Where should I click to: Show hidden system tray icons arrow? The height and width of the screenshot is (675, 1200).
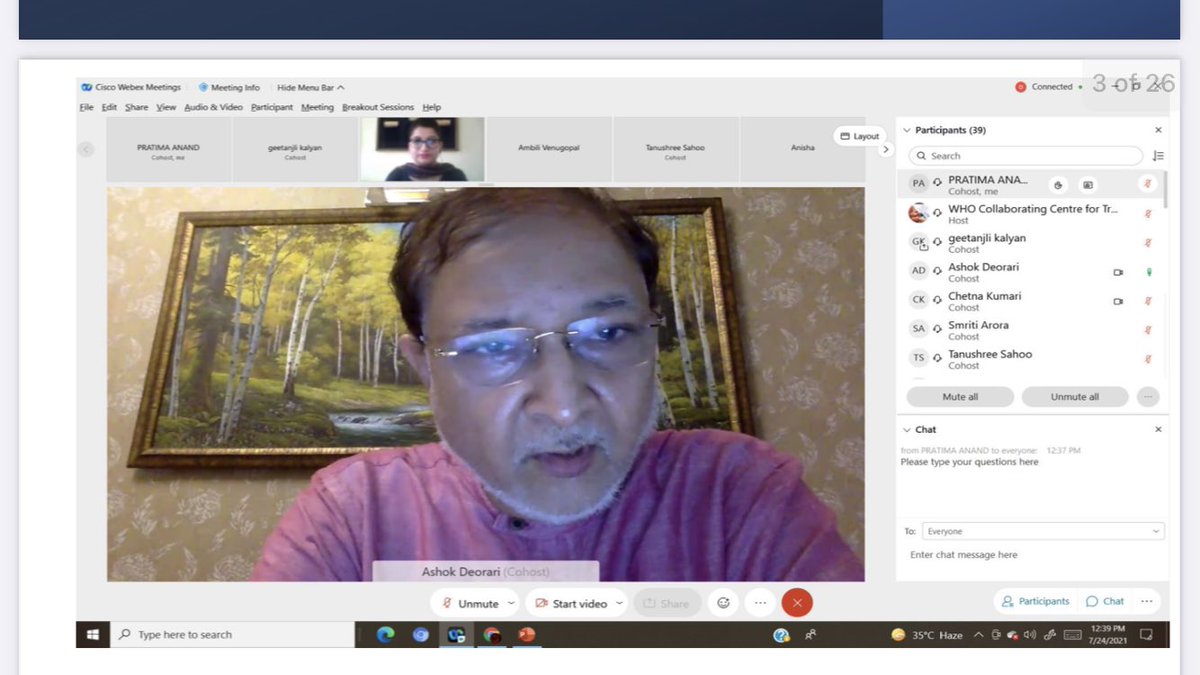pos(979,635)
